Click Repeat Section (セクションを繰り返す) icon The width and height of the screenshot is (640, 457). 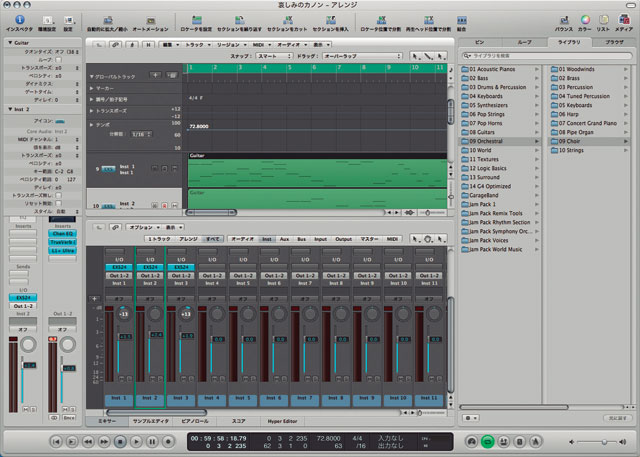coord(240,20)
